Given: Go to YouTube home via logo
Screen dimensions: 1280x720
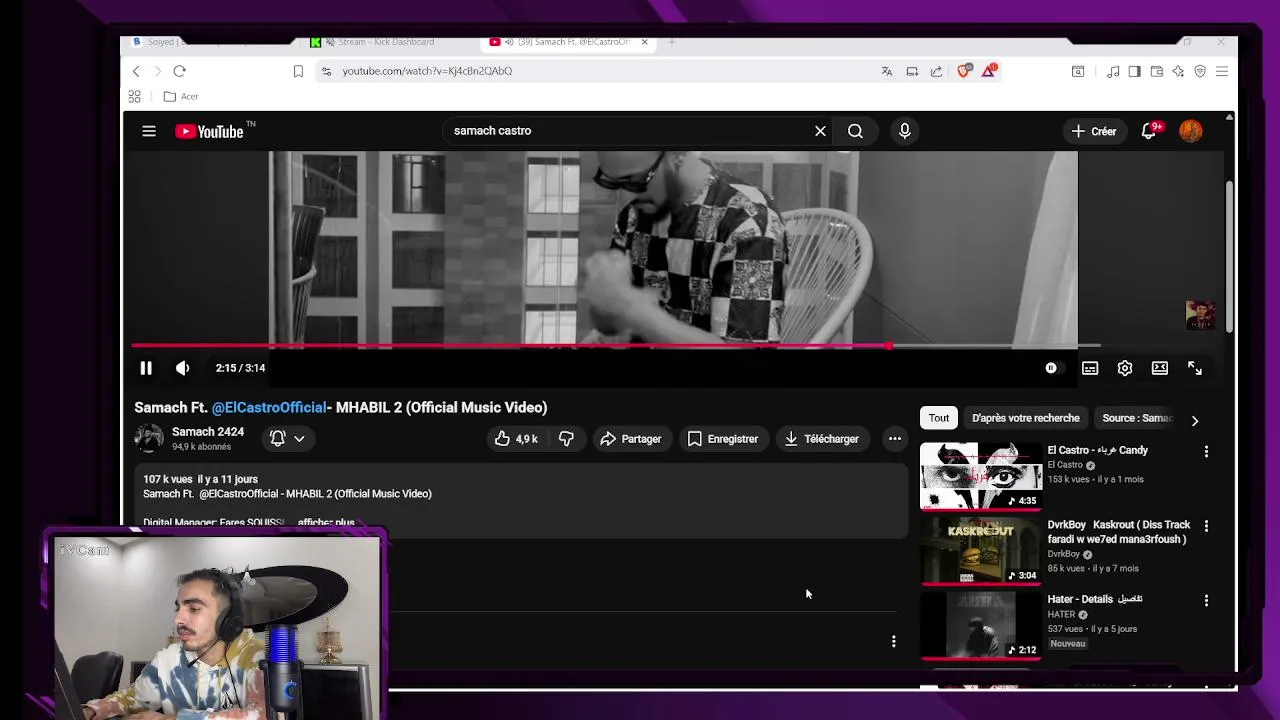Looking at the screenshot, I should 210,131.
